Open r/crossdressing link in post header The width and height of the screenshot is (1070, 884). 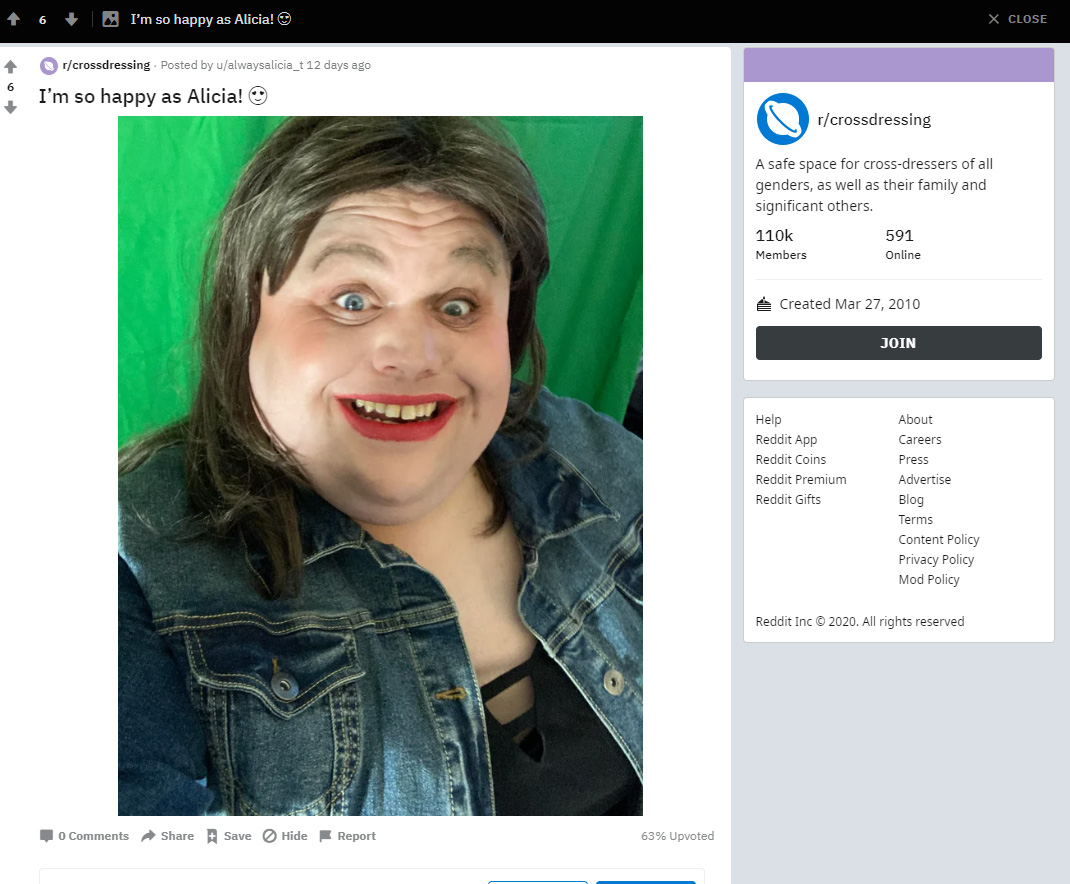tap(106, 65)
